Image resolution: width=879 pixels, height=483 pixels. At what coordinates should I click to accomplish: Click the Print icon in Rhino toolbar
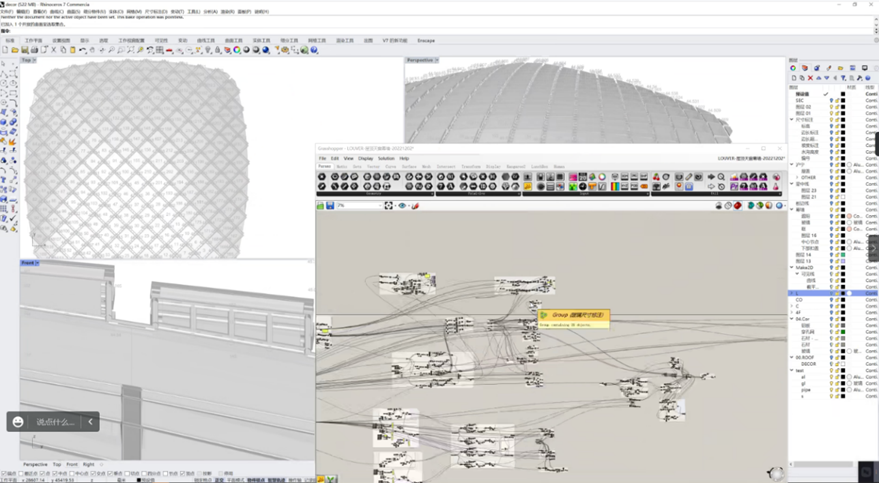click(x=33, y=49)
